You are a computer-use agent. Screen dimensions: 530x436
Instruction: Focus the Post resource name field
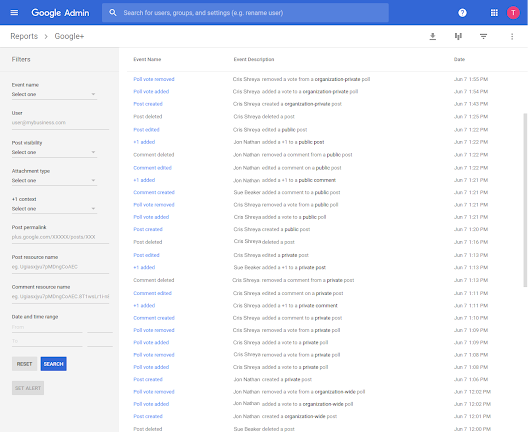coord(60,267)
